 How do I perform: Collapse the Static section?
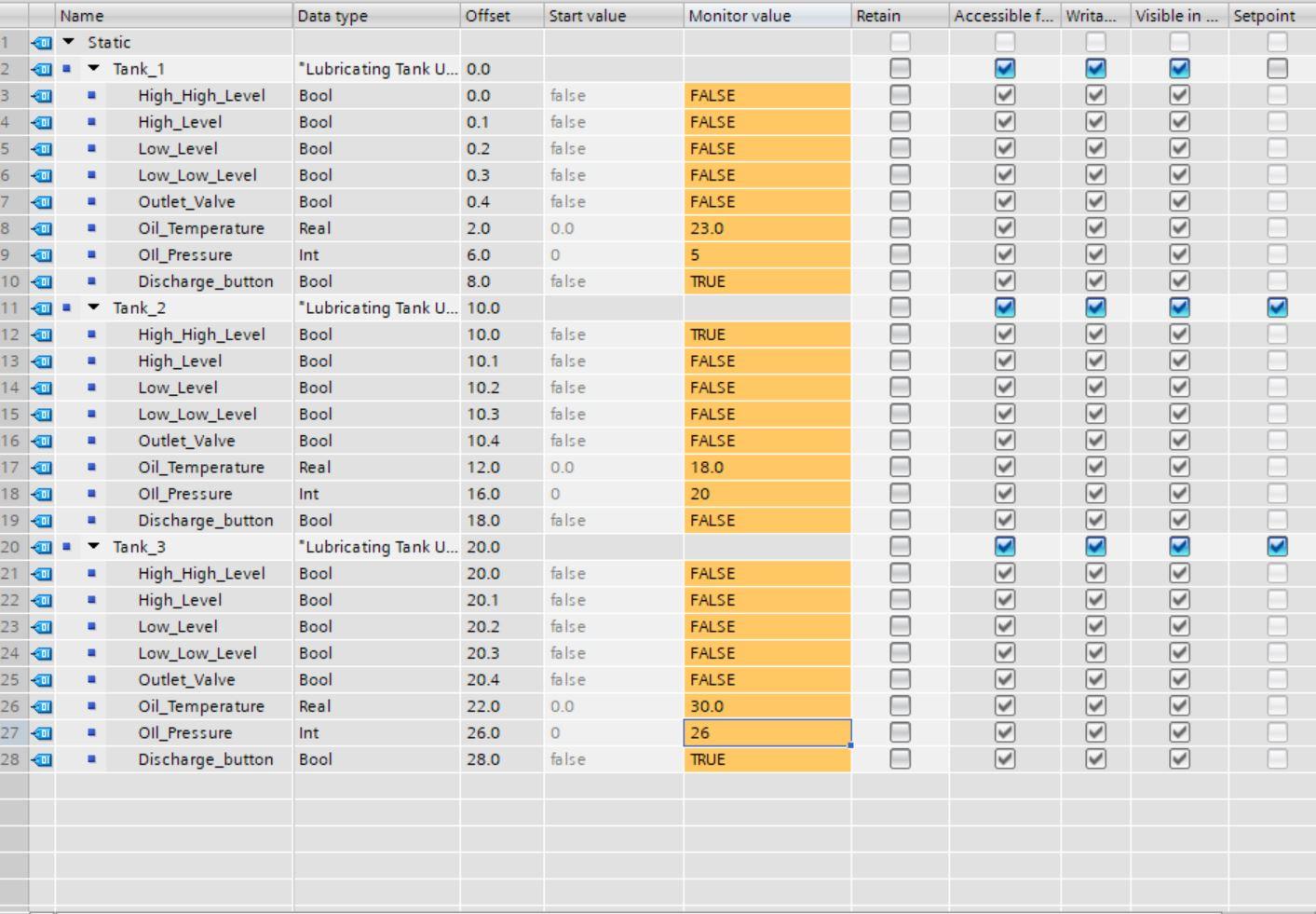(68, 42)
